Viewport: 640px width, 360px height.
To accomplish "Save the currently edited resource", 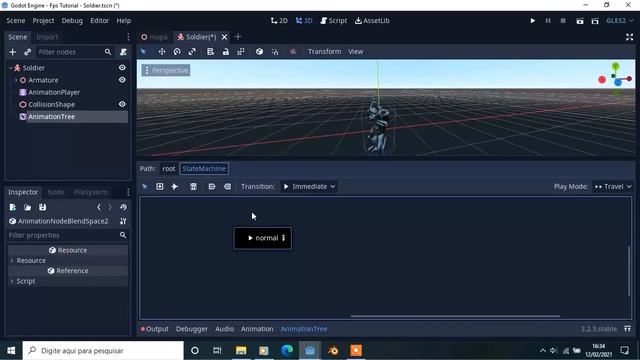I will (x=42, y=207).
